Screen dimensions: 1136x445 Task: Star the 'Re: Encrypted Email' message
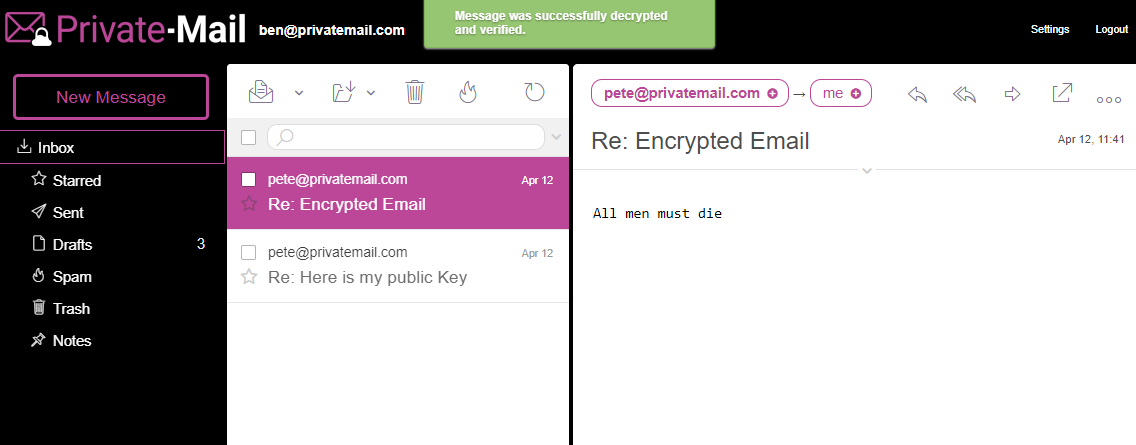click(x=249, y=204)
